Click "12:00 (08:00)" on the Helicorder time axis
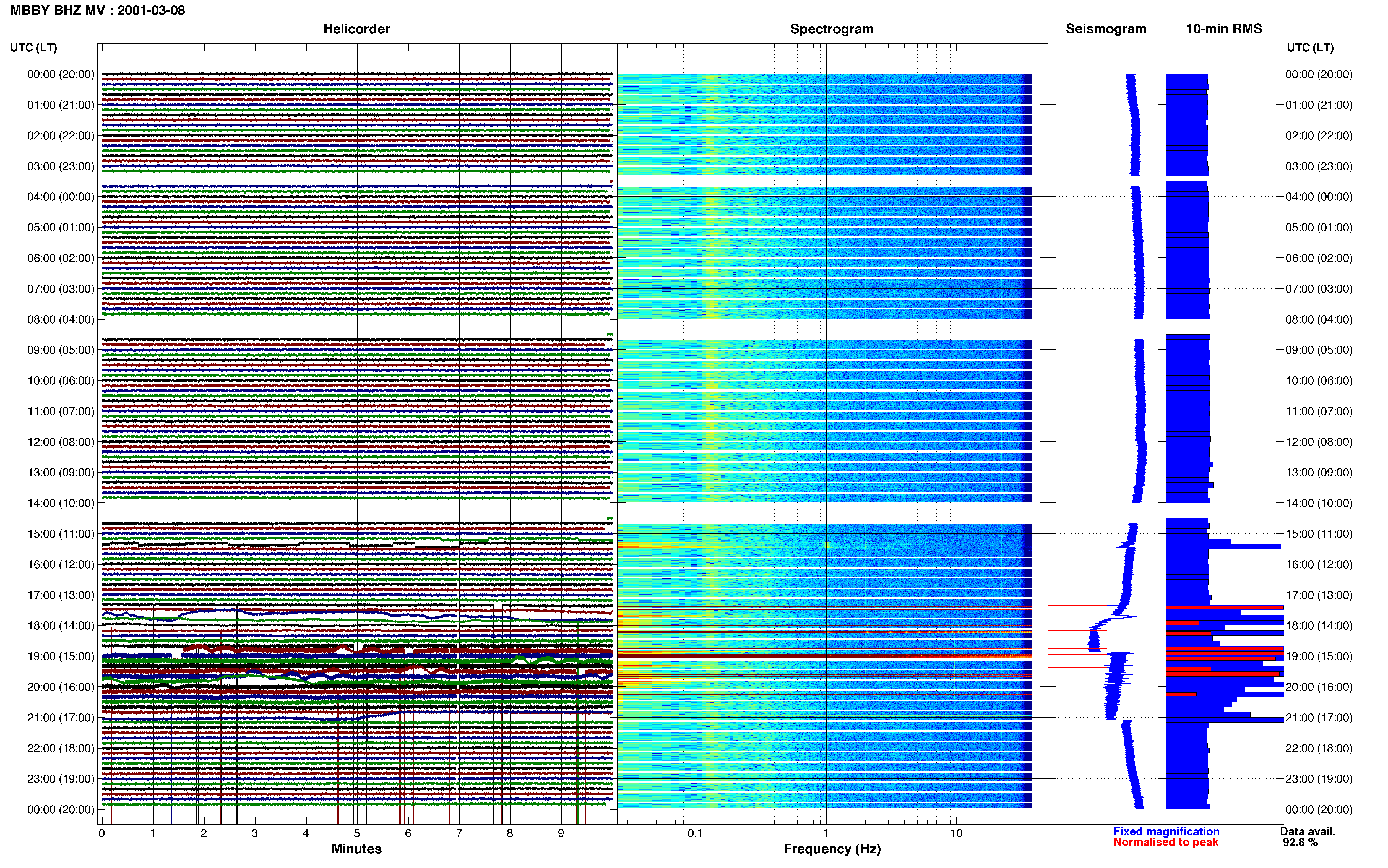Screen dimensions: 1388x868 click(61, 442)
